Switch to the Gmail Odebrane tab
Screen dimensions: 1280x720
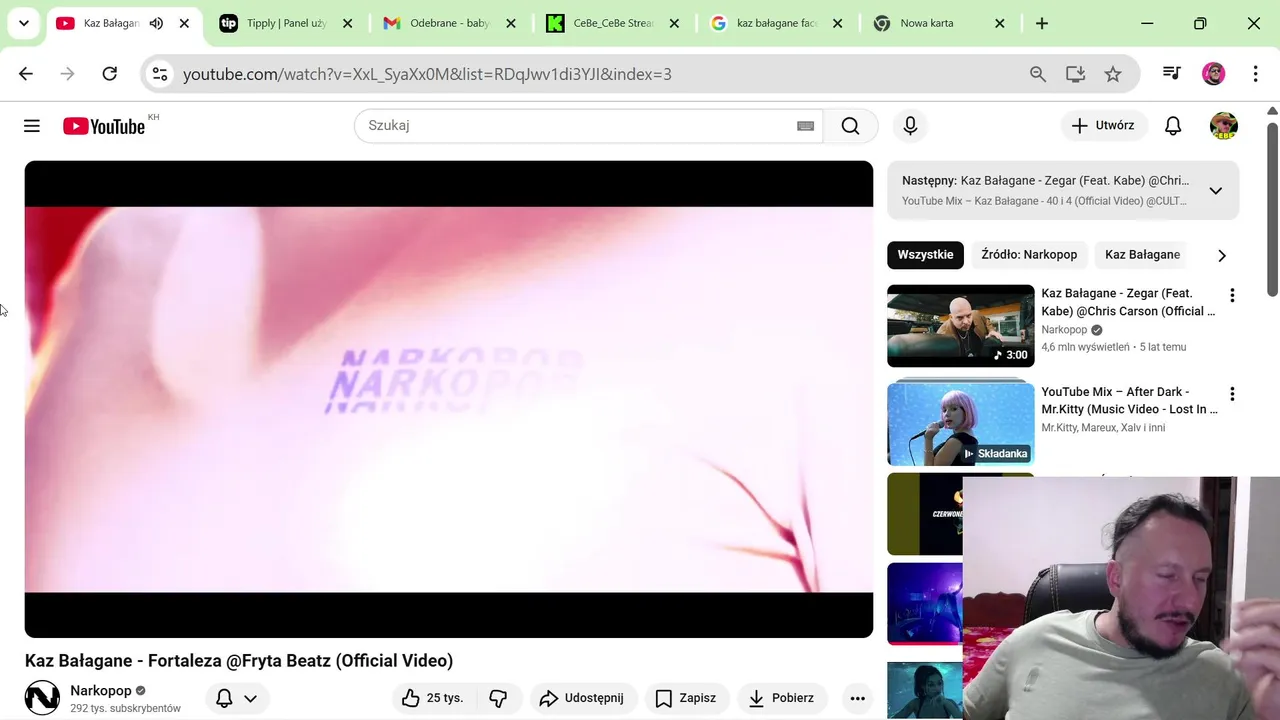[x=450, y=23]
